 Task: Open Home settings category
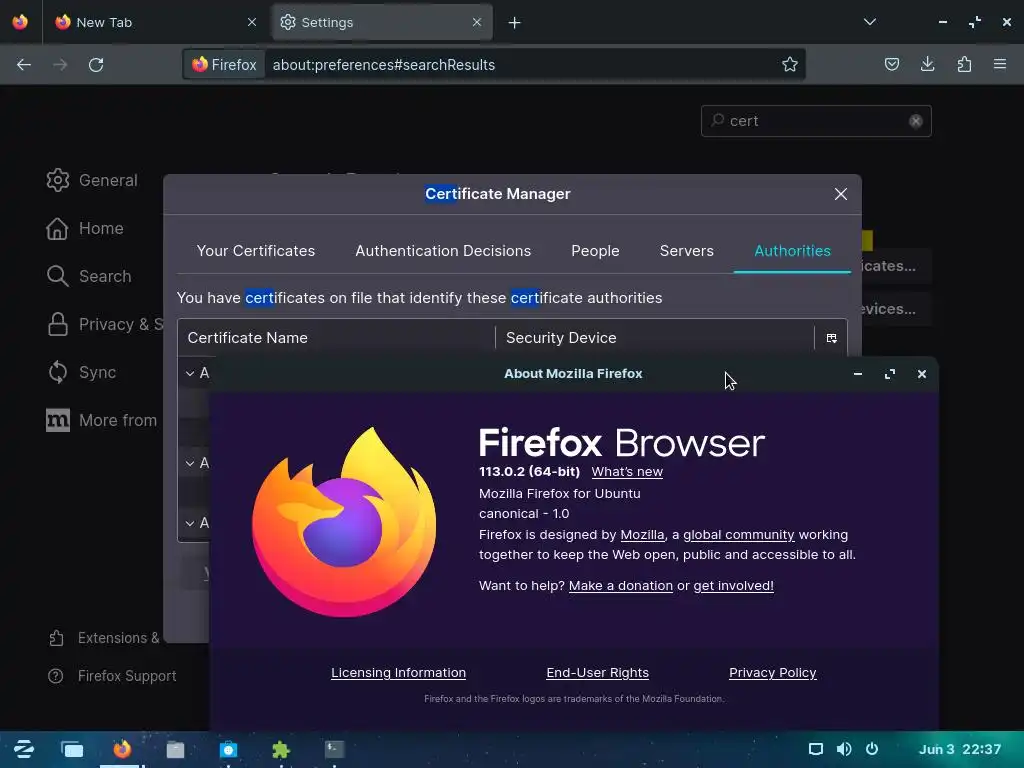click(x=85, y=229)
